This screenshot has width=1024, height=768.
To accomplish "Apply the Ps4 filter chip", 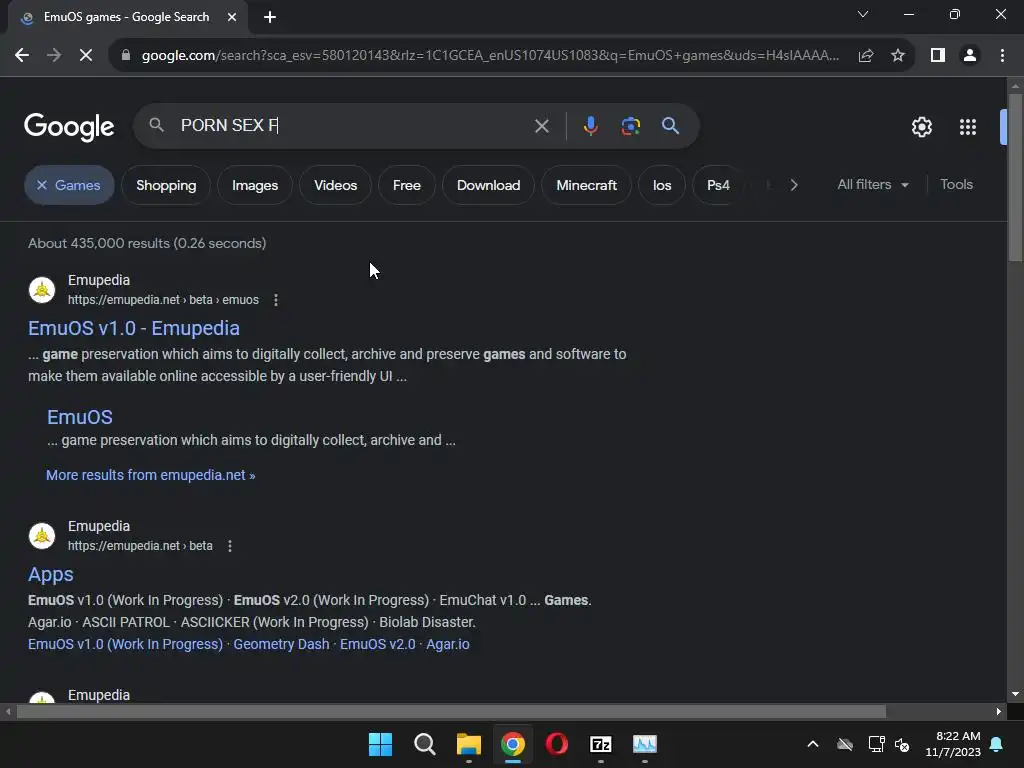I will [x=718, y=185].
